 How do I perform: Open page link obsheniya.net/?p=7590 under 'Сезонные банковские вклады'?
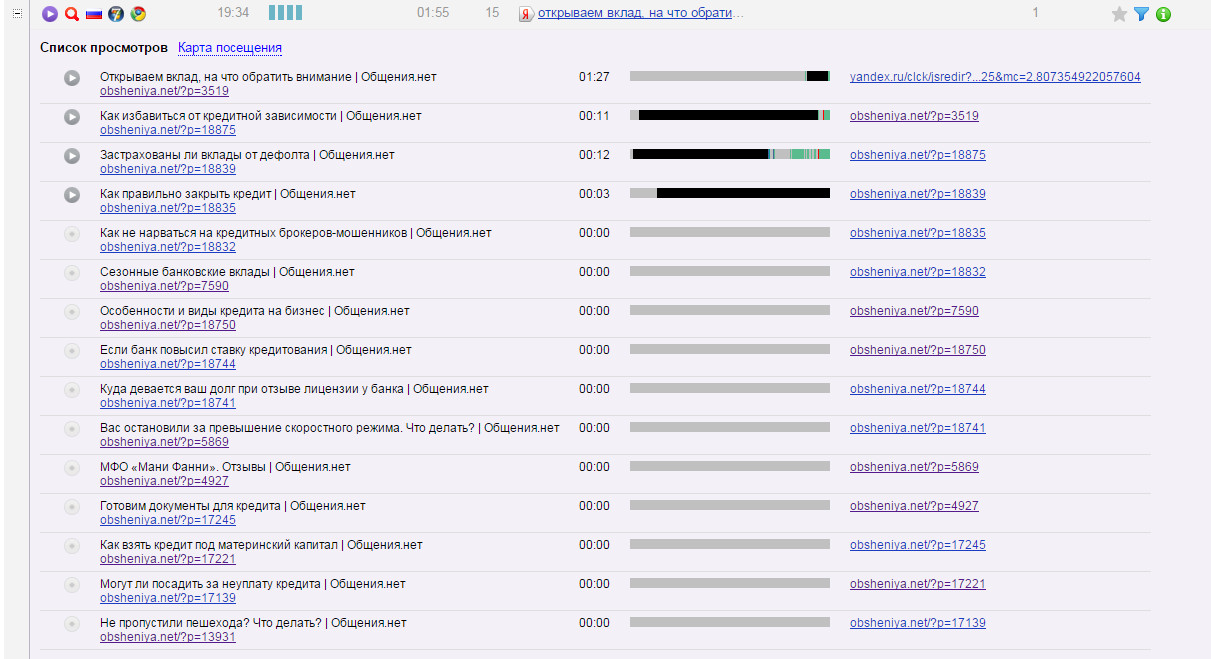pos(164,286)
